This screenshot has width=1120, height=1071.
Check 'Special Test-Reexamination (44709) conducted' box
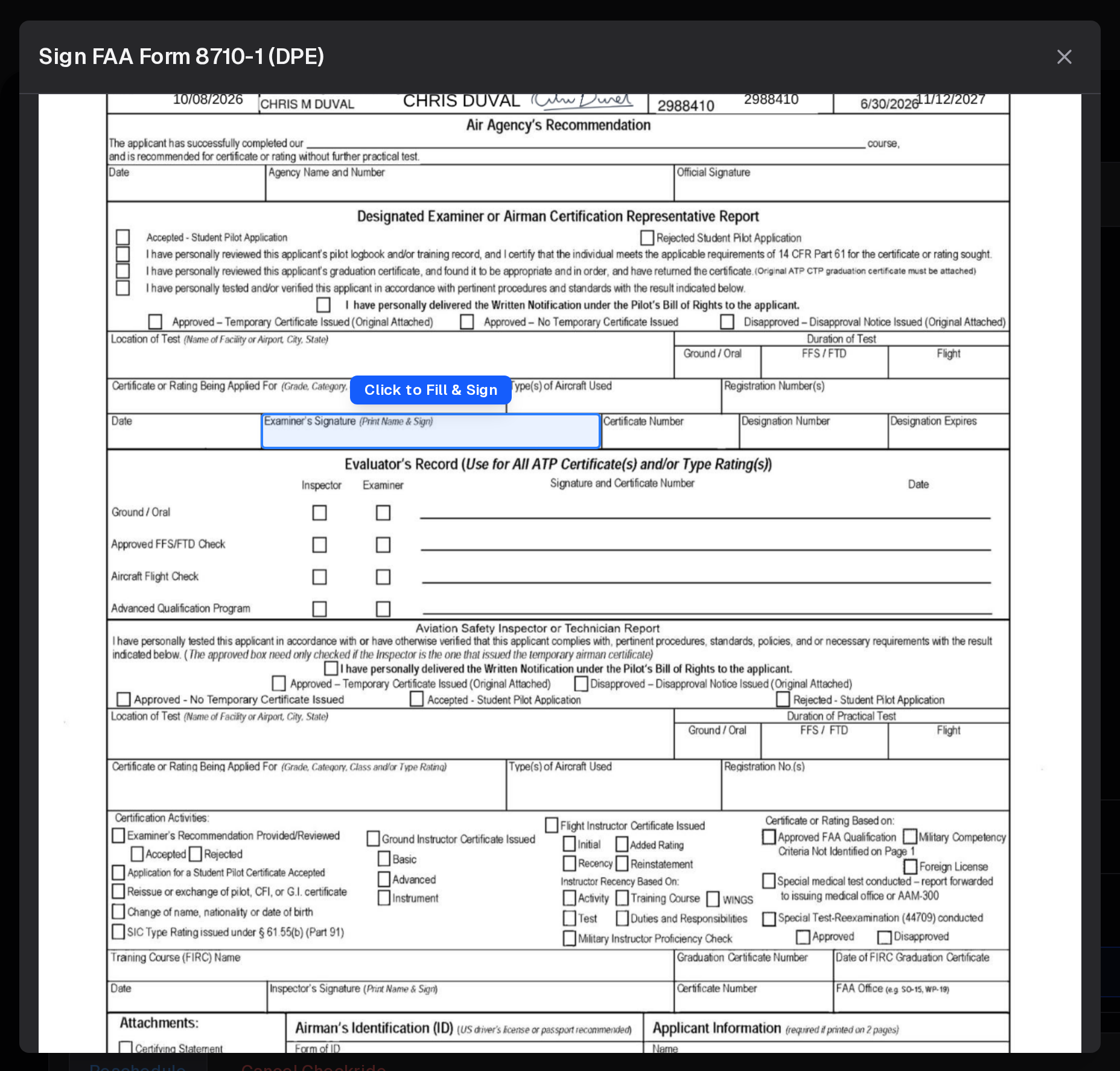pyautogui.click(x=769, y=918)
